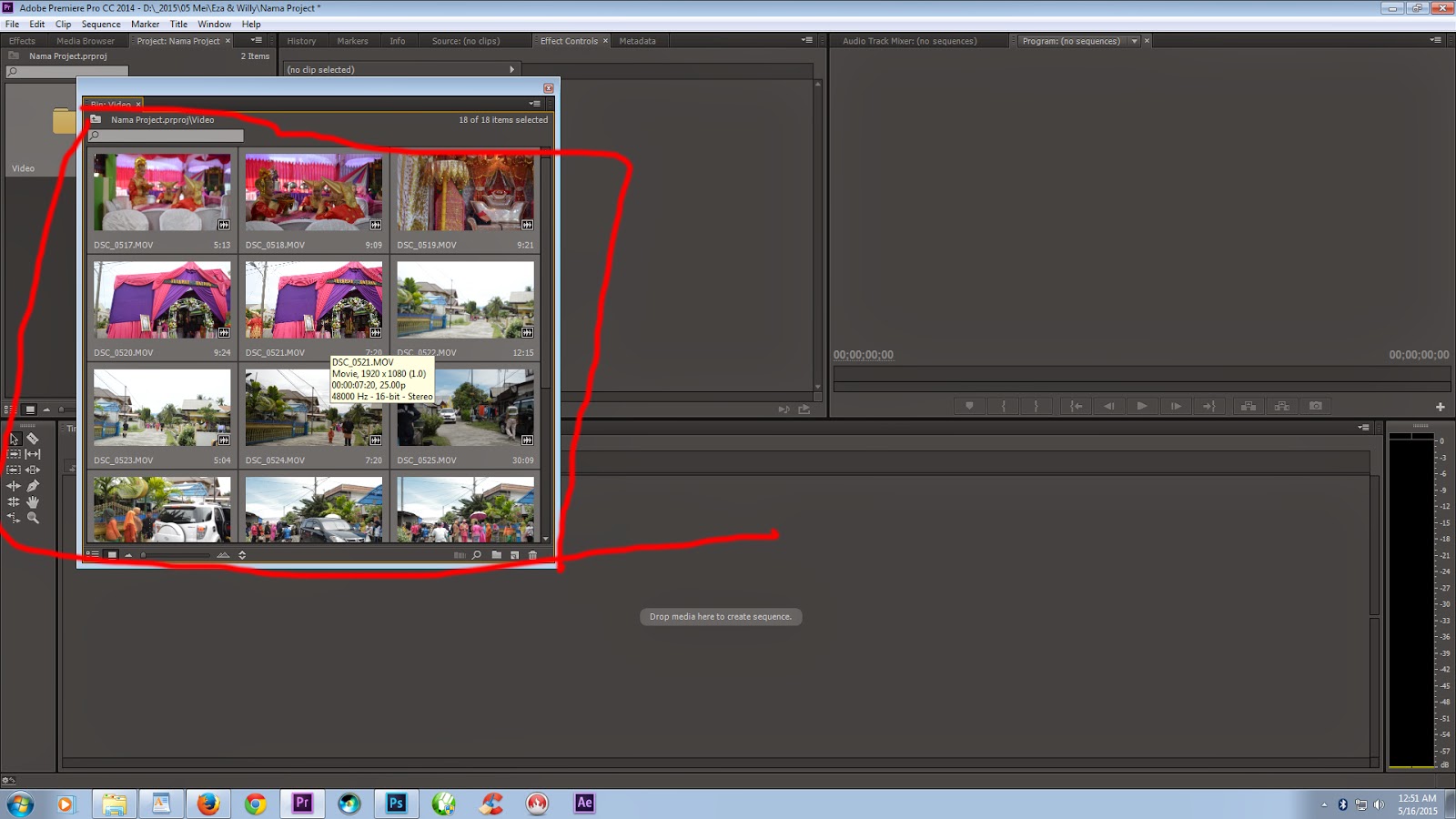Open the Program monitor sequence dropdown

click(x=1134, y=40)
